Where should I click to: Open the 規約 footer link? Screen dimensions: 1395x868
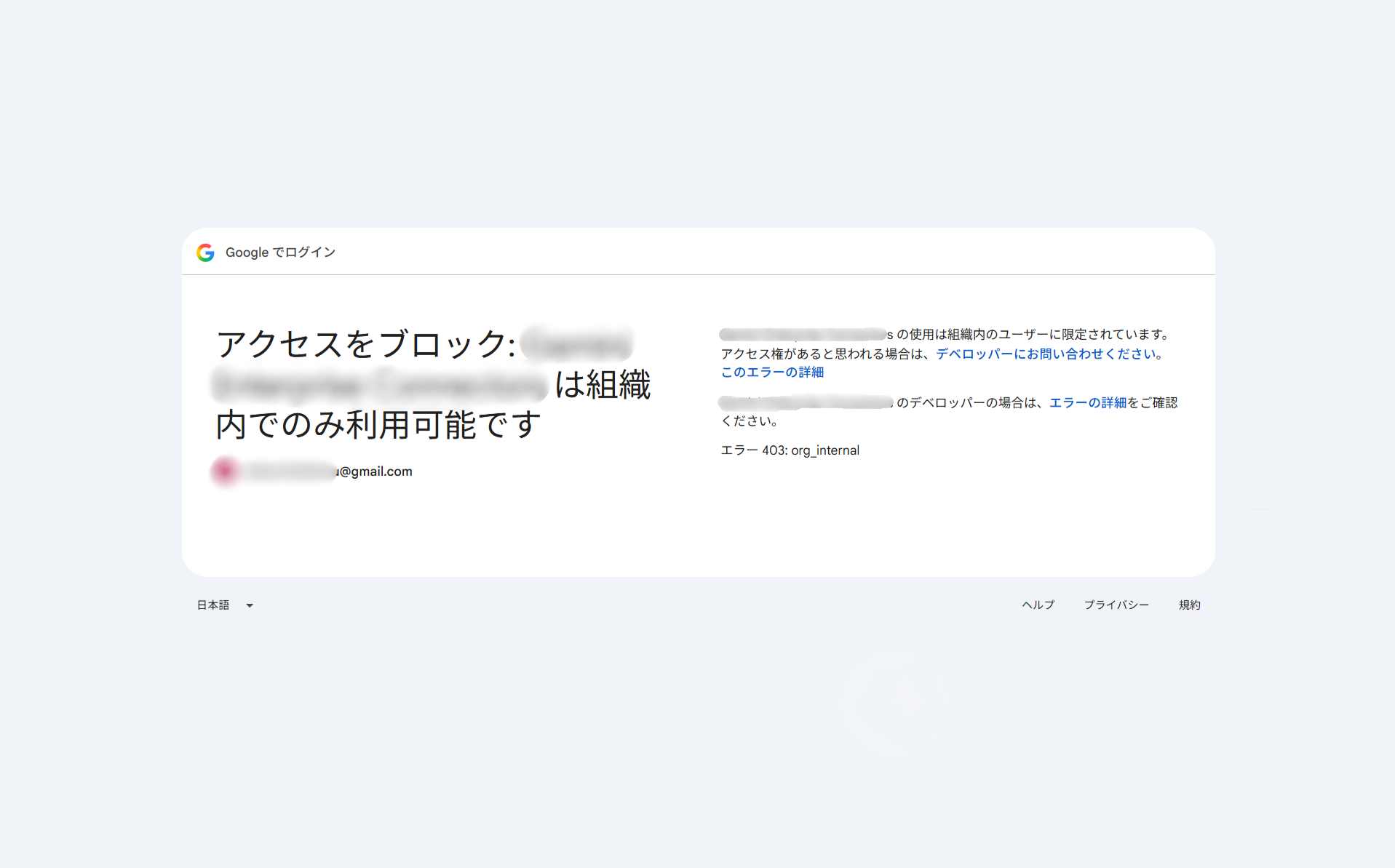pyautogui.click(x=1190, y=605)
